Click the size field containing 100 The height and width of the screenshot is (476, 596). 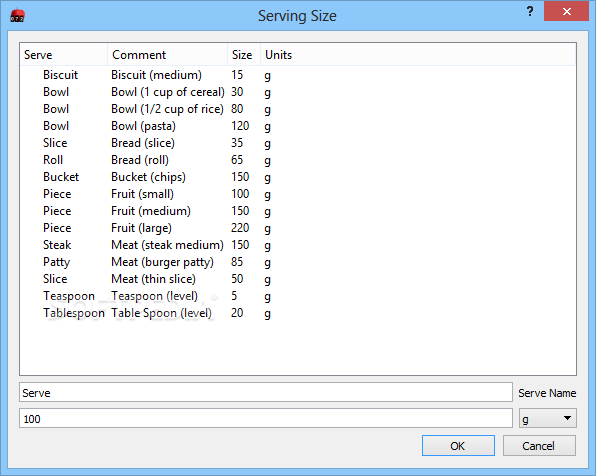266,418
